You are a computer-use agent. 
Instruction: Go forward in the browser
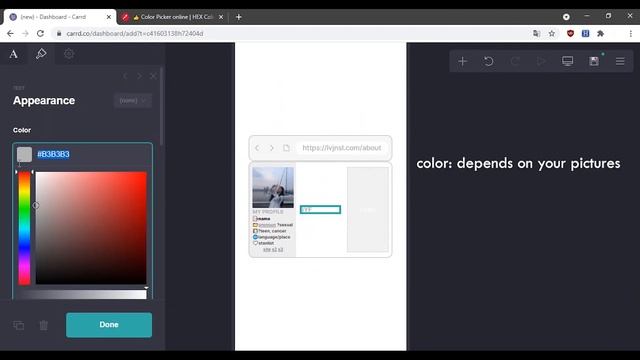click(25, 33)
